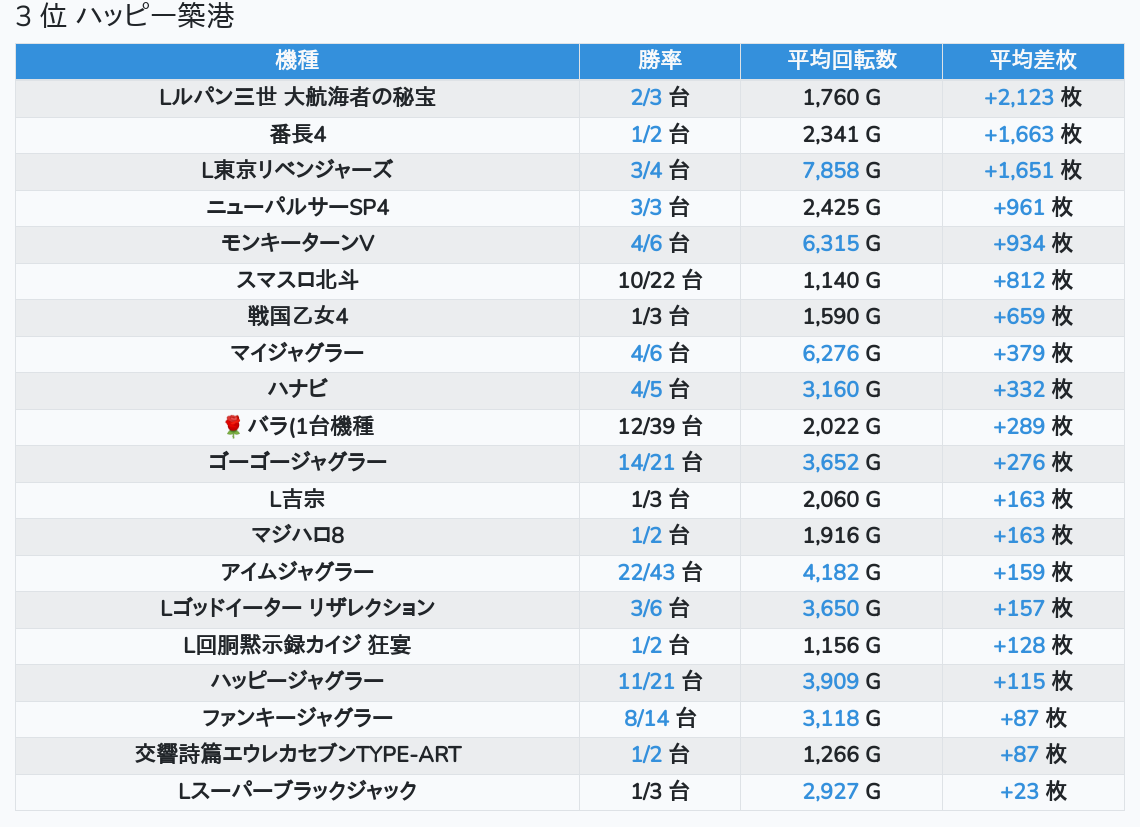
Task: Click ニューパルサーSP4 machine name
Action: (x=297, y=207)
